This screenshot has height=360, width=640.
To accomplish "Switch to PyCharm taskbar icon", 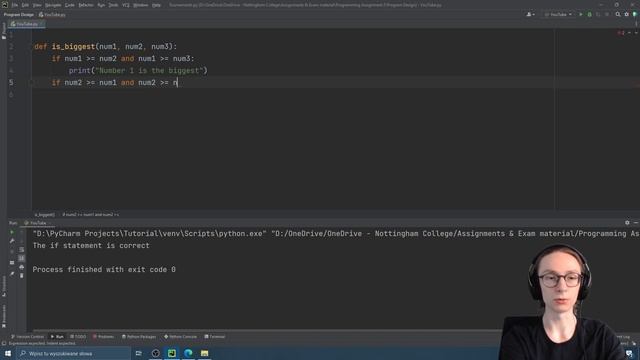I will pos(172,353).
